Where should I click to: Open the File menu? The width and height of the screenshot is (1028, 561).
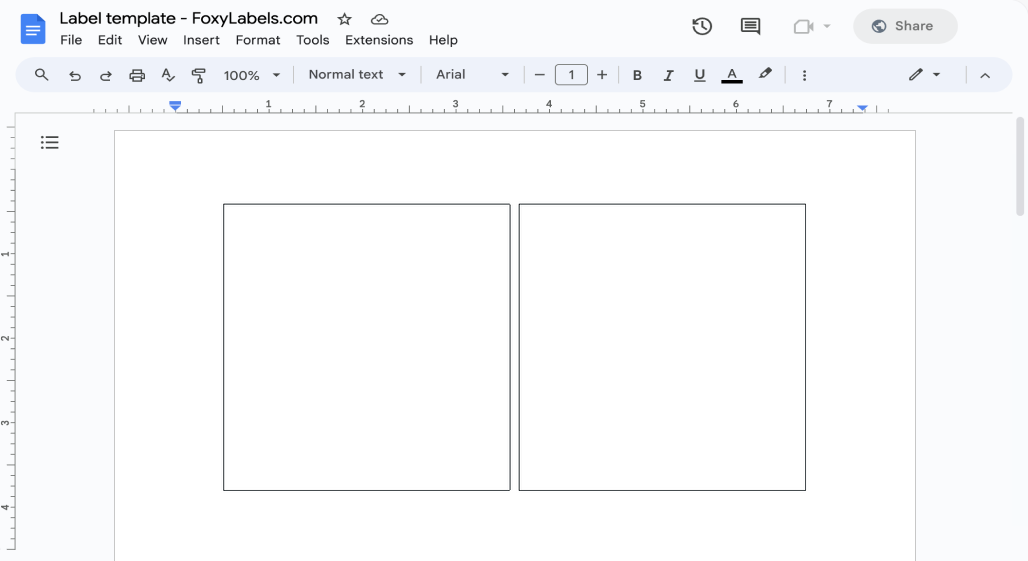pyautogui.click(x=71, y=40)
